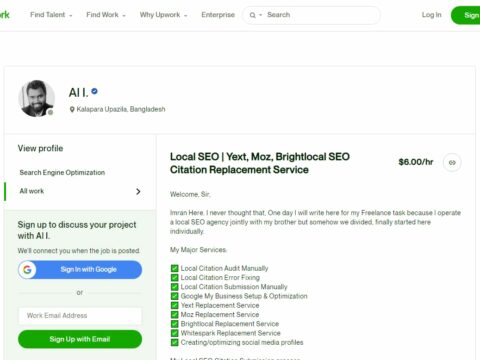
Task: Click the Google logo icon on sign-in button
Action: click(27, 269)
